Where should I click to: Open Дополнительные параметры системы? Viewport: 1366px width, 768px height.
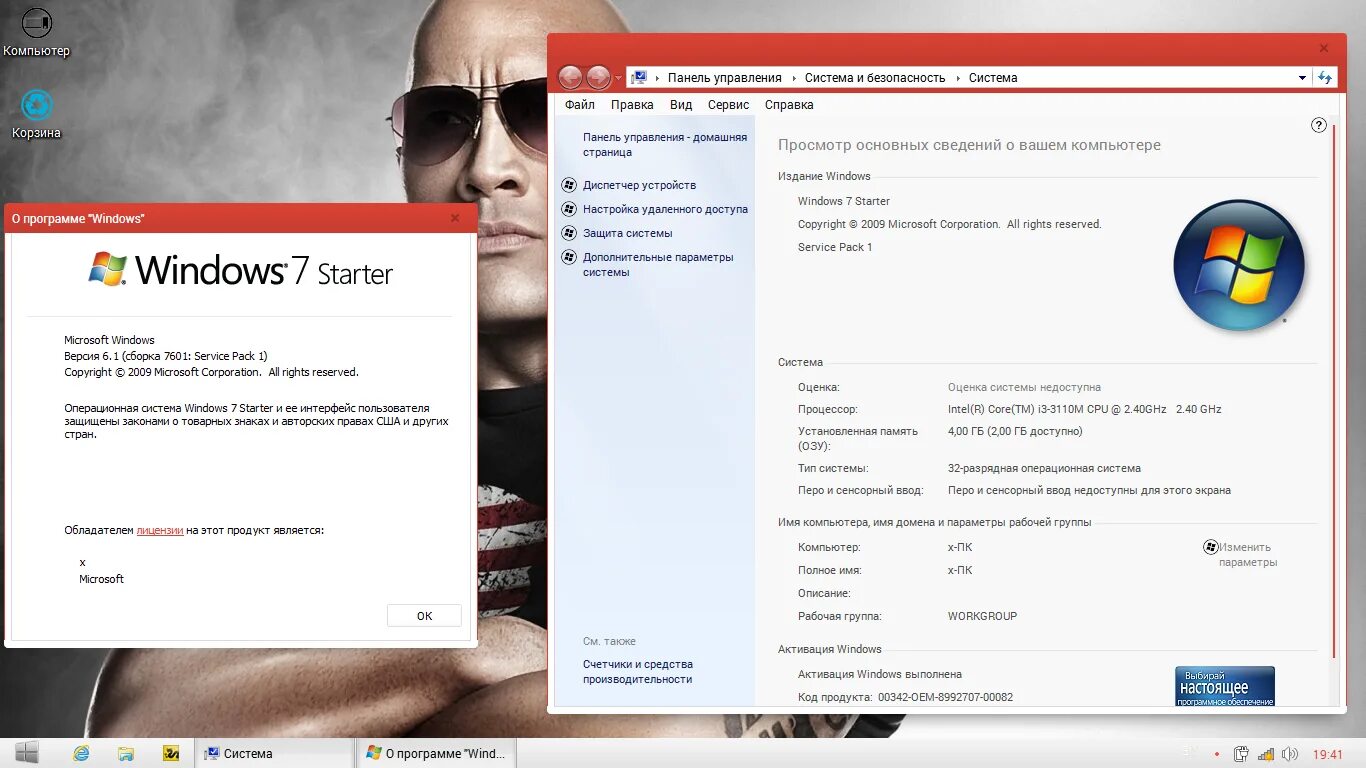[658, 265]
